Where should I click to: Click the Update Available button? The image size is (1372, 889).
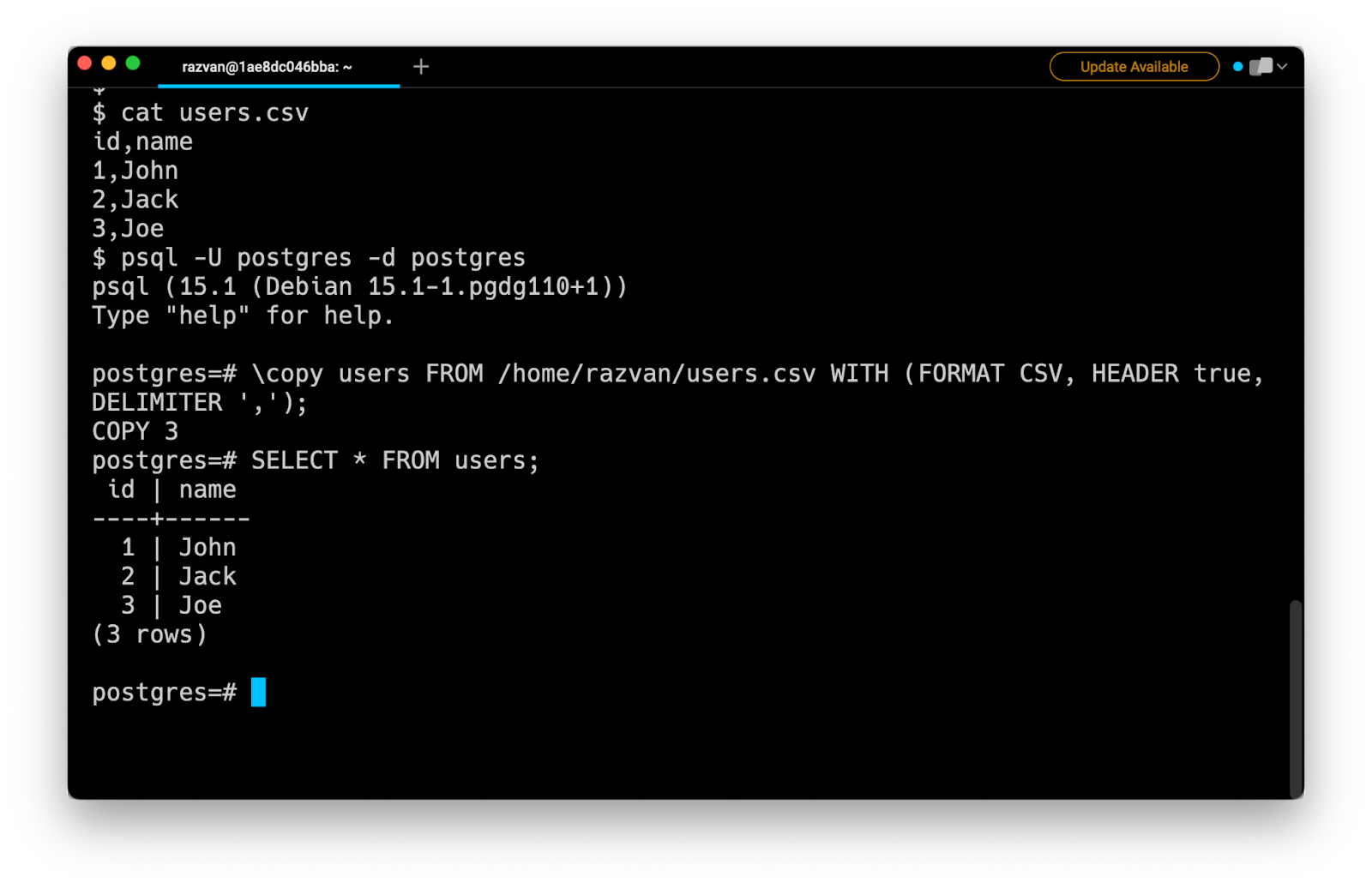(1134, 67)
